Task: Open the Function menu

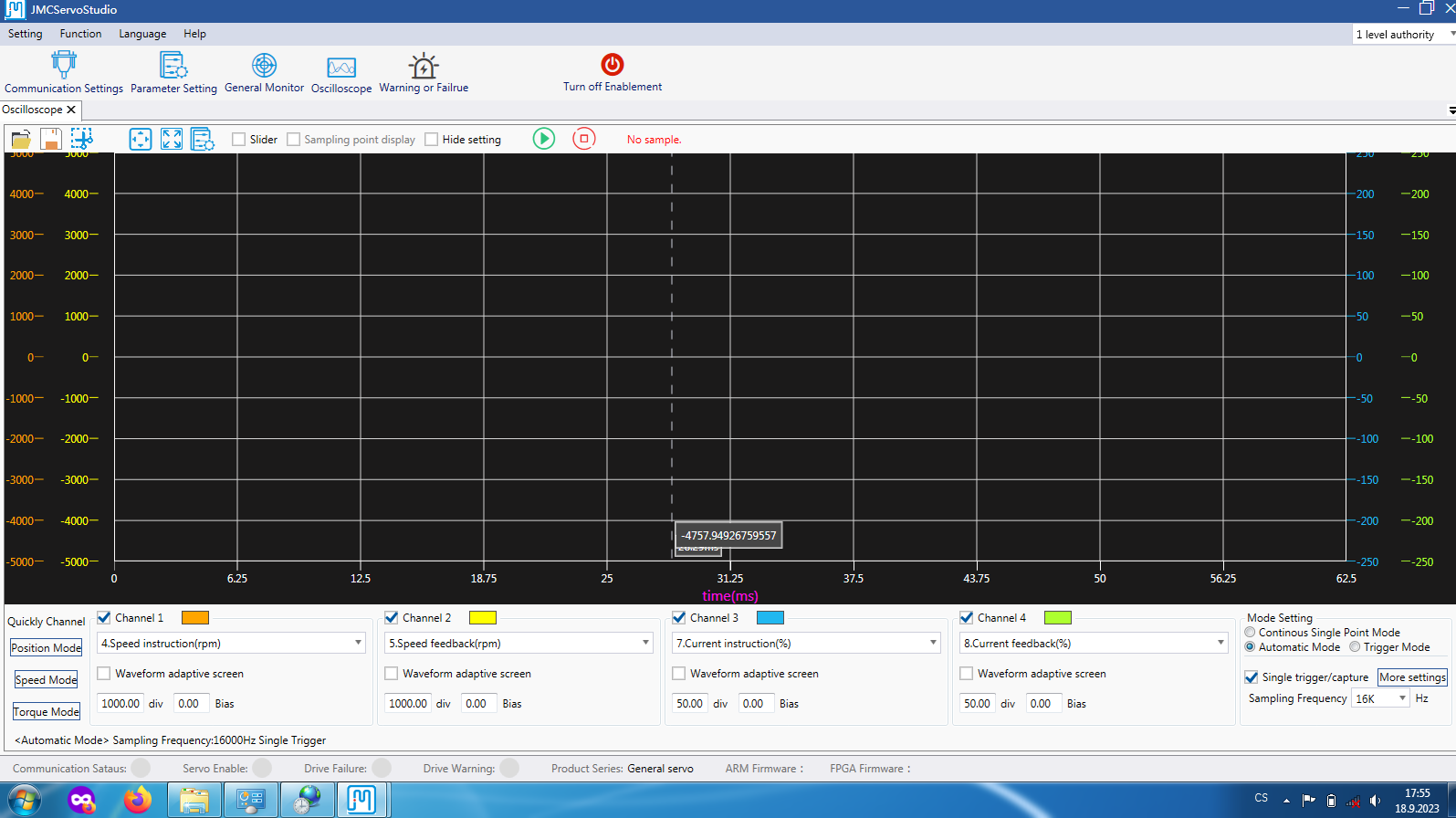Action: (80, 34)
